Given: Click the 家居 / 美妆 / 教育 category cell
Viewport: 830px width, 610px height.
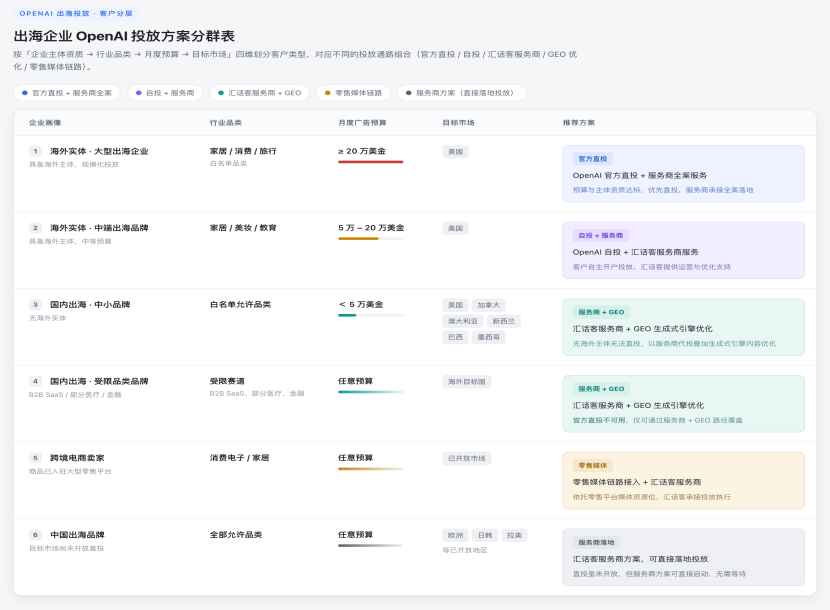Looking at the screenshot, I should click(243, 228).
